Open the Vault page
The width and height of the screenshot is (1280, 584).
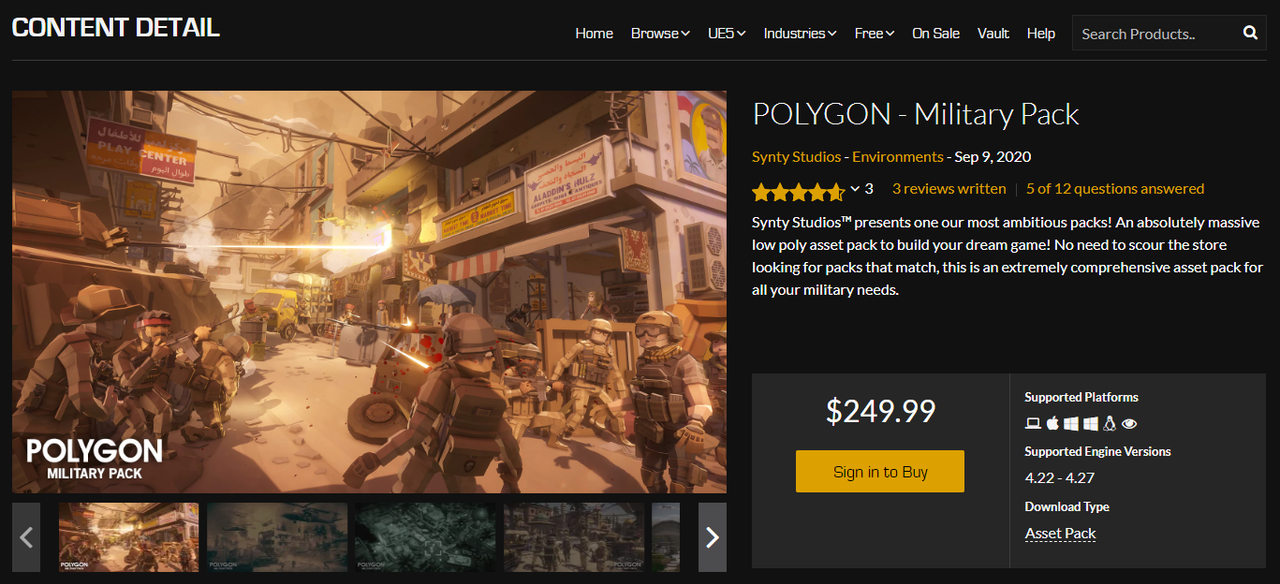(993, 33)
